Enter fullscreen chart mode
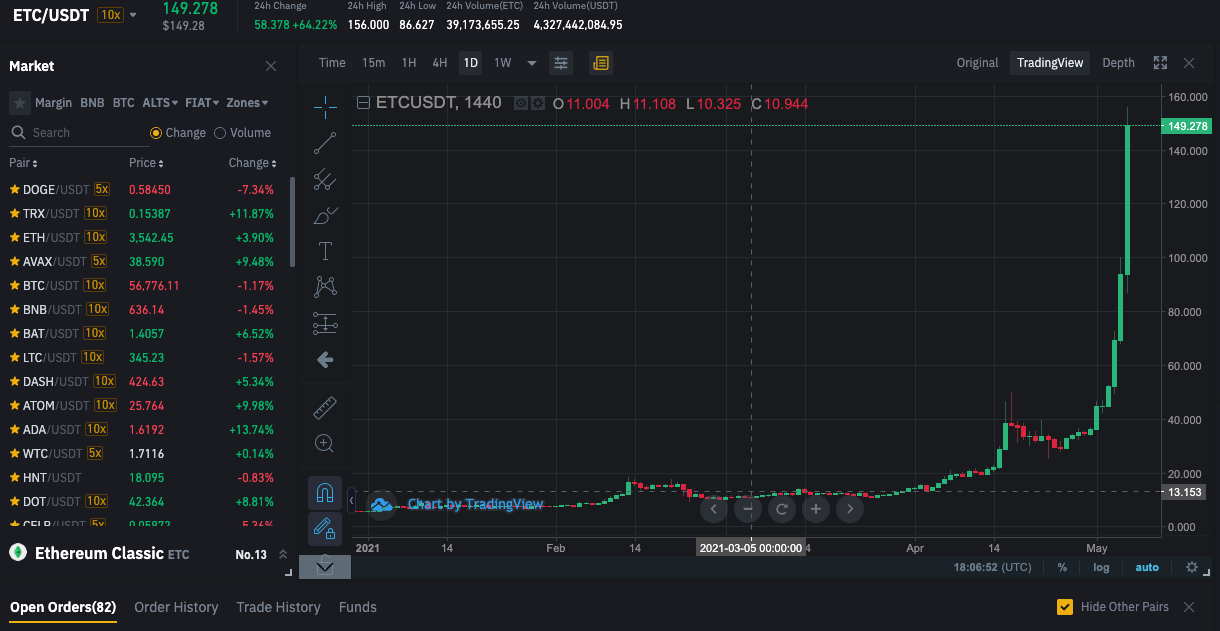 (1160, 63)
